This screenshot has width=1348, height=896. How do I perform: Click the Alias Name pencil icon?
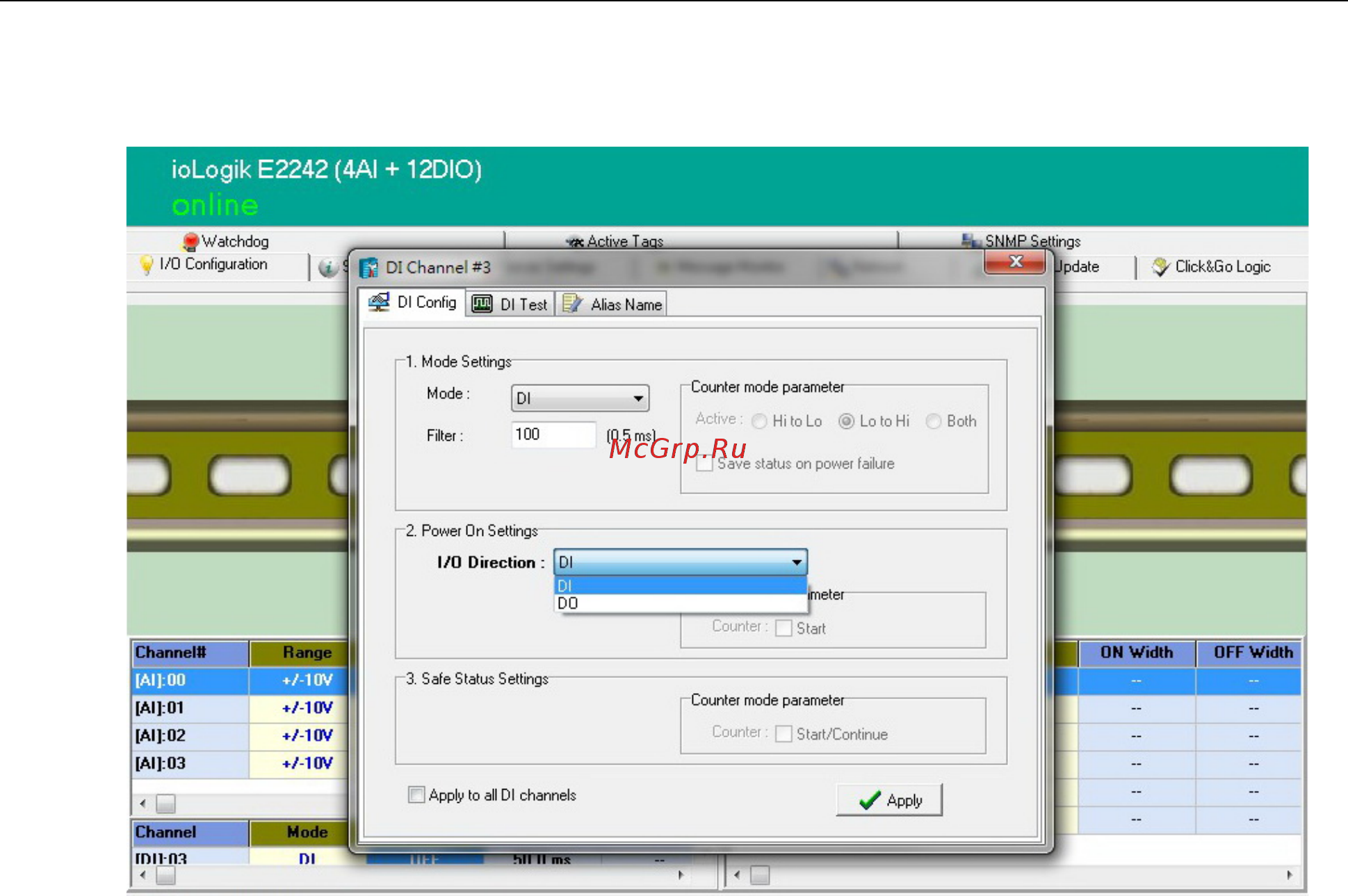(572, 304)
